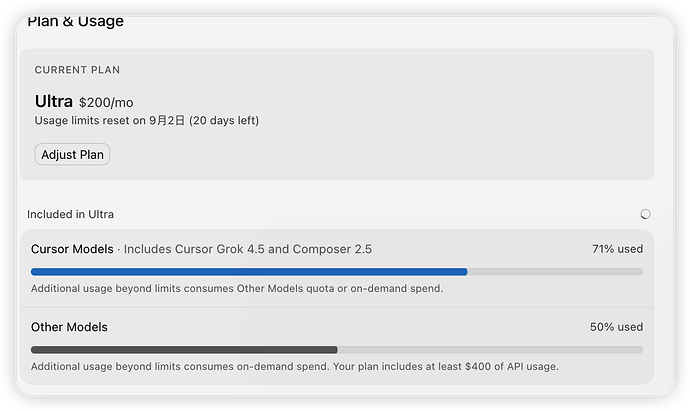Click the Included in Ultra label
This screenshot has width=690, height=411.
(x=70, y=214)
